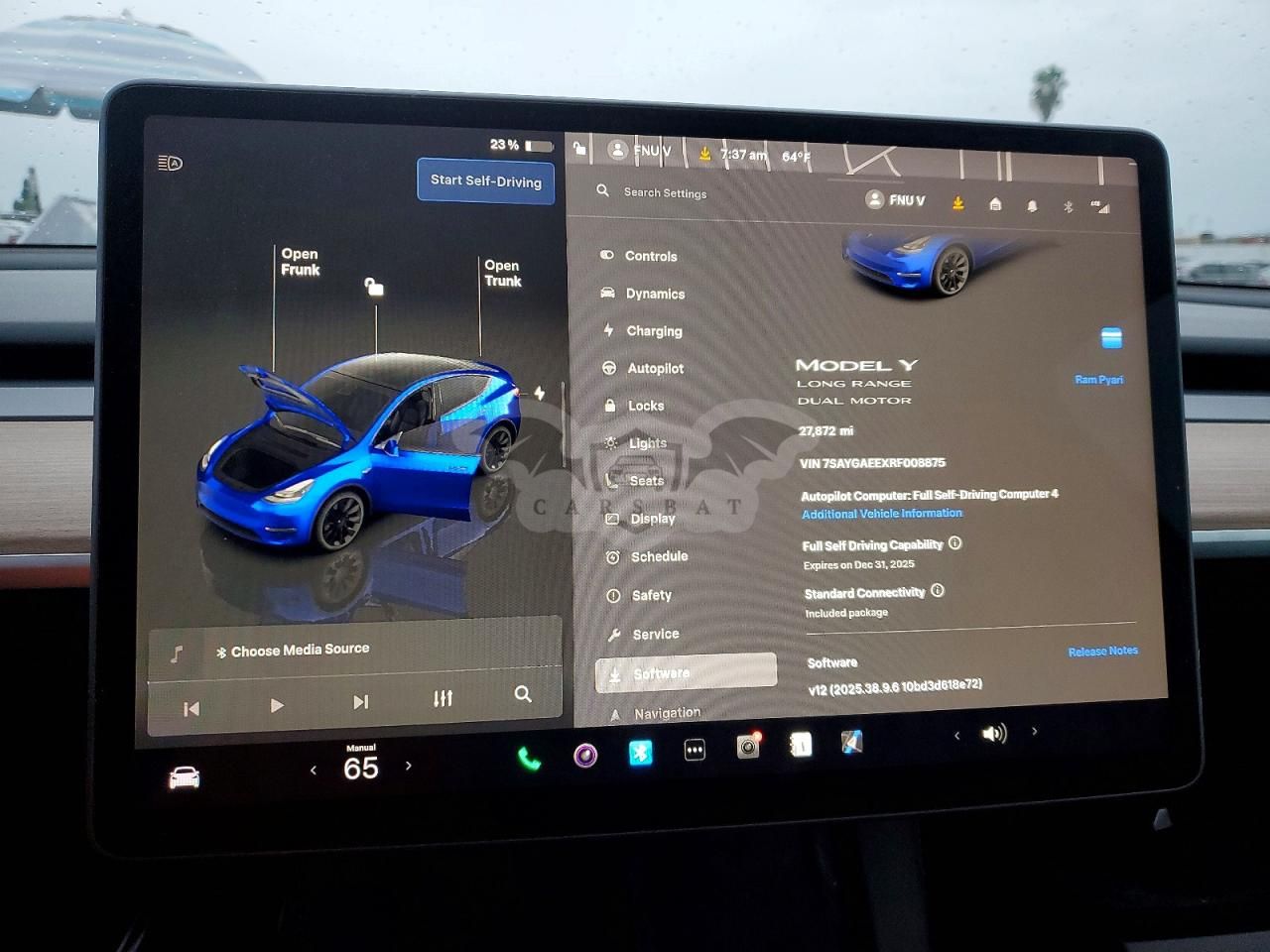
Task: Open the Controls settings menu
Action: coord(639,256)
